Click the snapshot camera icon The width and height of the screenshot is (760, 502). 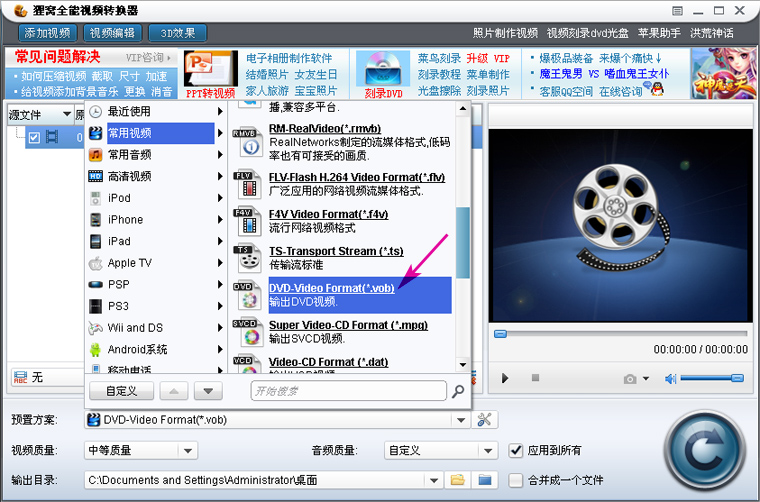(x=630, y=378)
